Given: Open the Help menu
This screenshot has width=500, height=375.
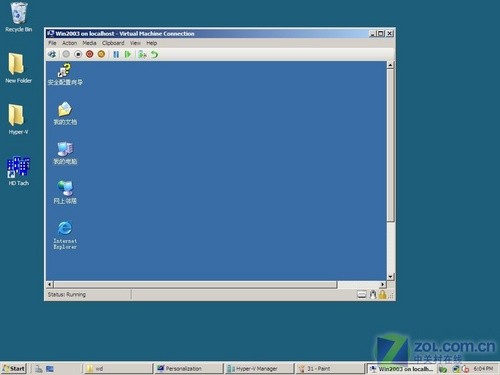Looking at the screenshot, I should click(x=151, y=43).
